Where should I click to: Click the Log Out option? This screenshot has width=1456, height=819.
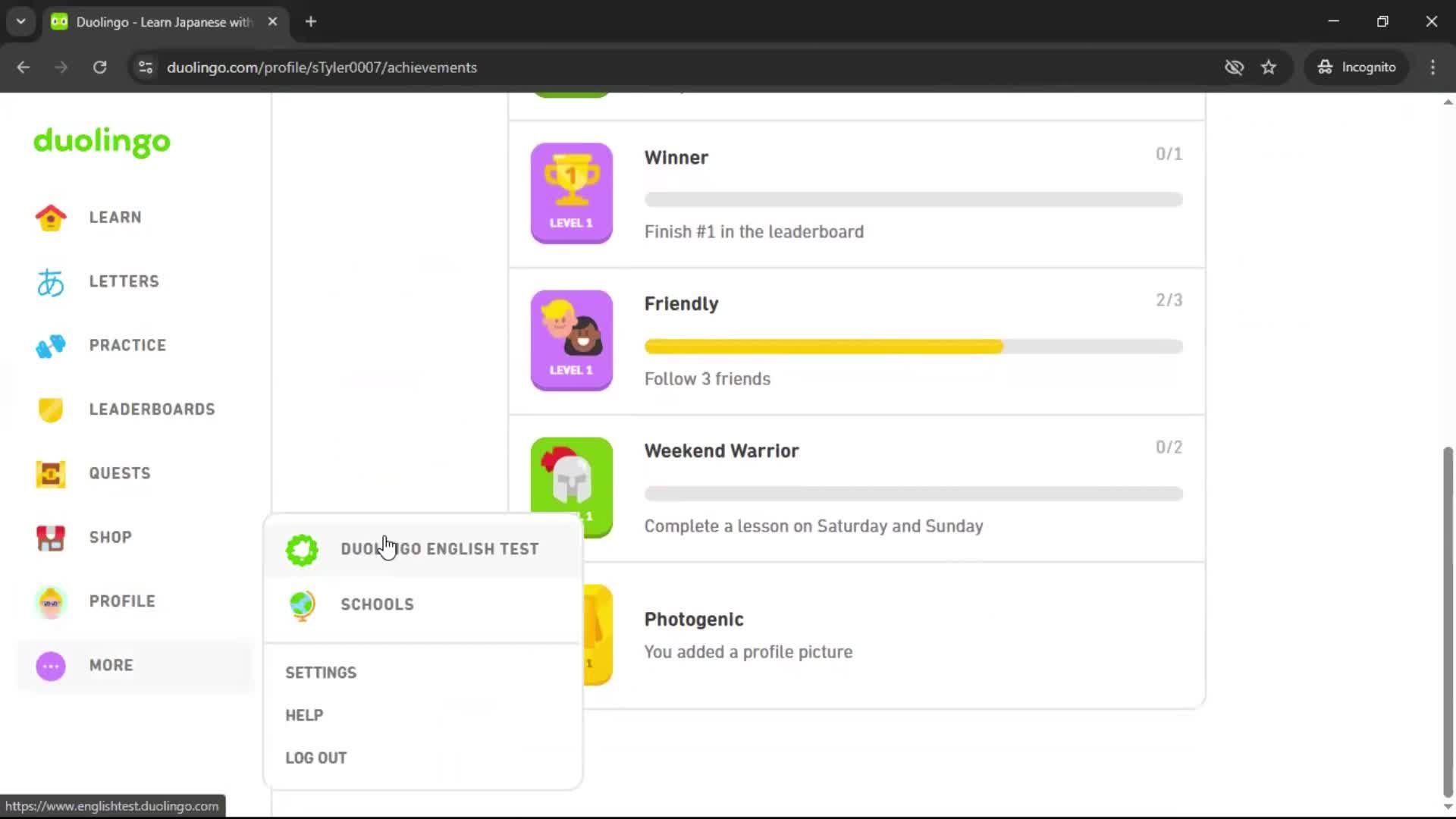(316, 757)
